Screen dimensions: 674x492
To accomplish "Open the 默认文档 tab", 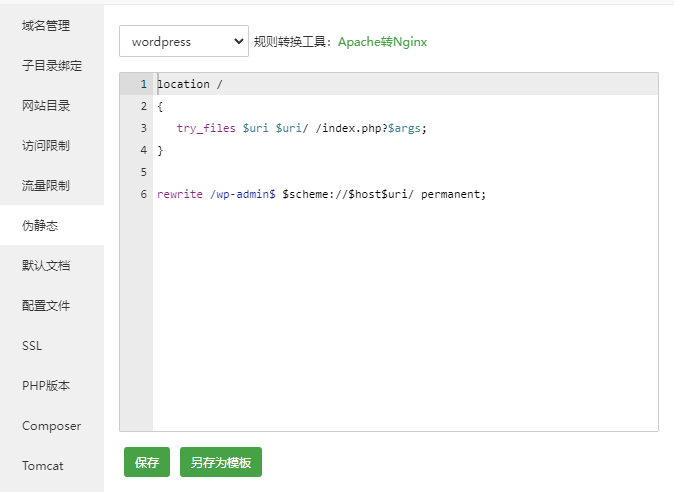I will click(x=46, y=265).
